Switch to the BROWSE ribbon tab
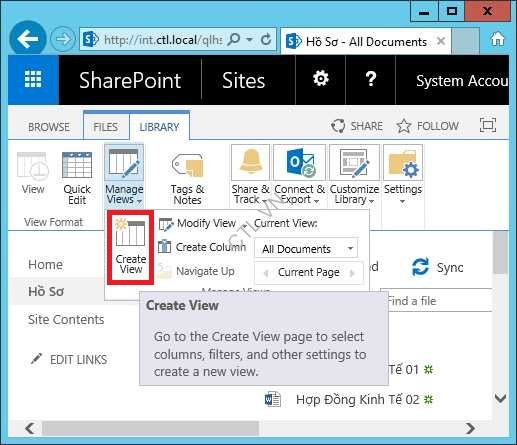Image resolution: width=517 pixels, height=445 pixels. tap(49, 127)
